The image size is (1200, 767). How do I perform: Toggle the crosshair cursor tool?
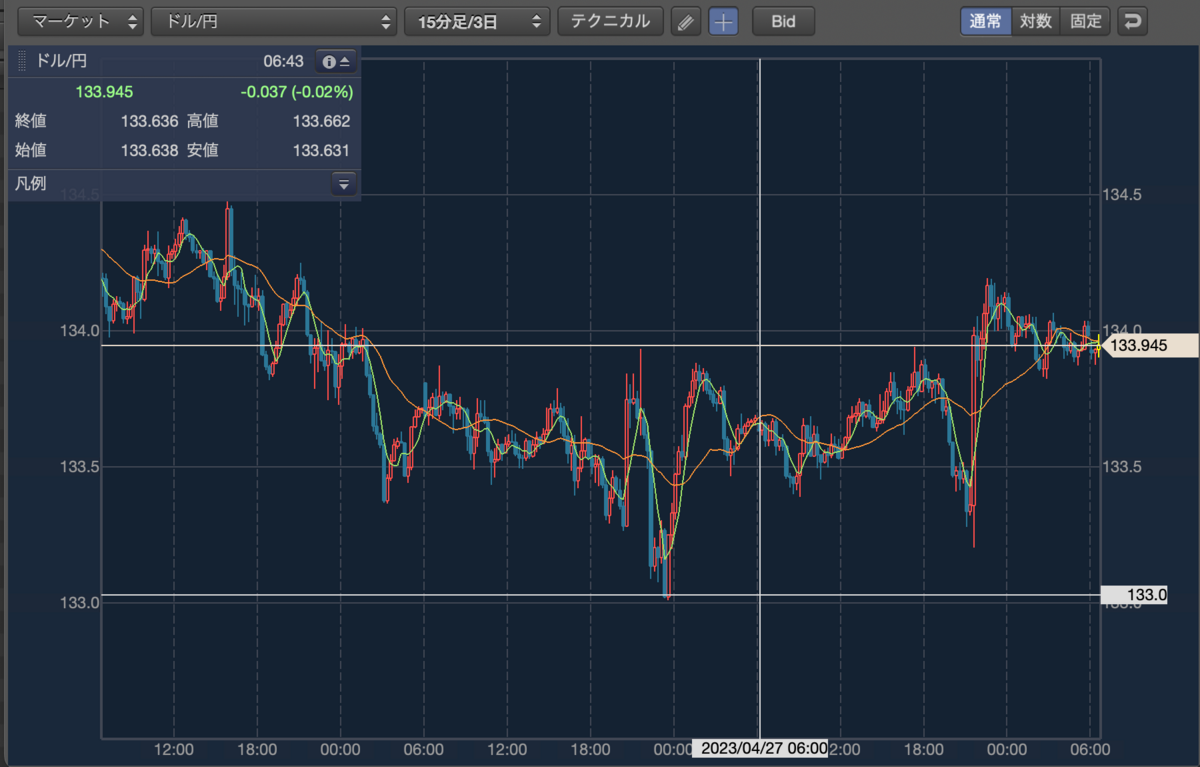point(723,21)
